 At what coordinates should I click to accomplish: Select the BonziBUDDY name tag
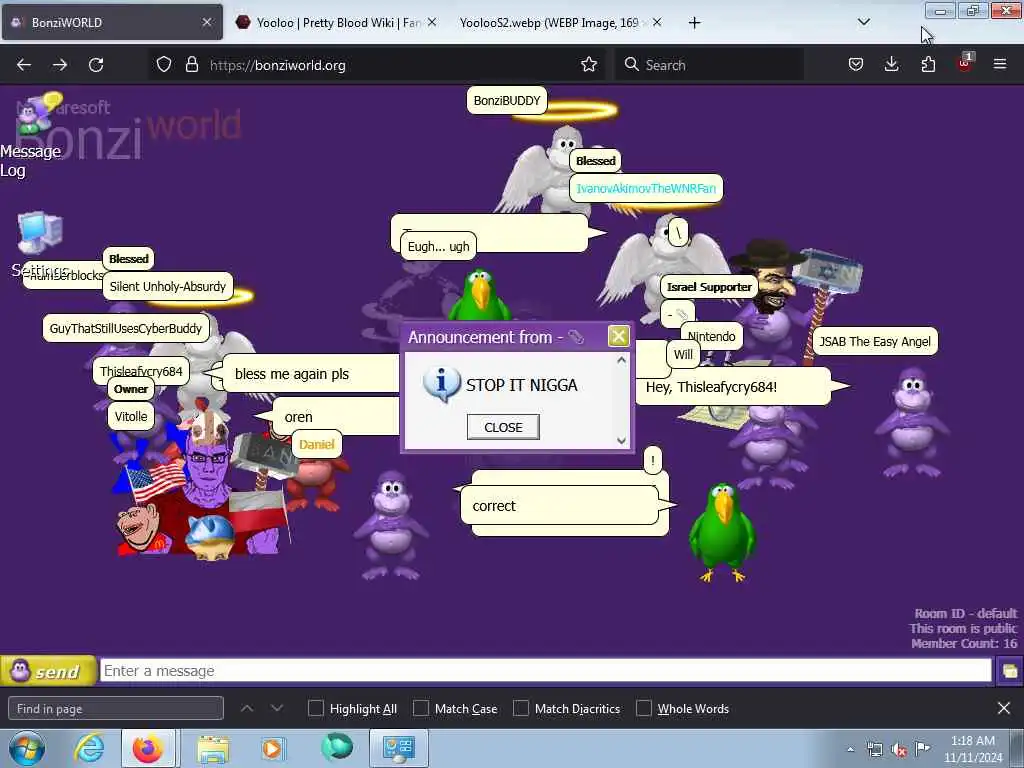[x=507, y=101]
